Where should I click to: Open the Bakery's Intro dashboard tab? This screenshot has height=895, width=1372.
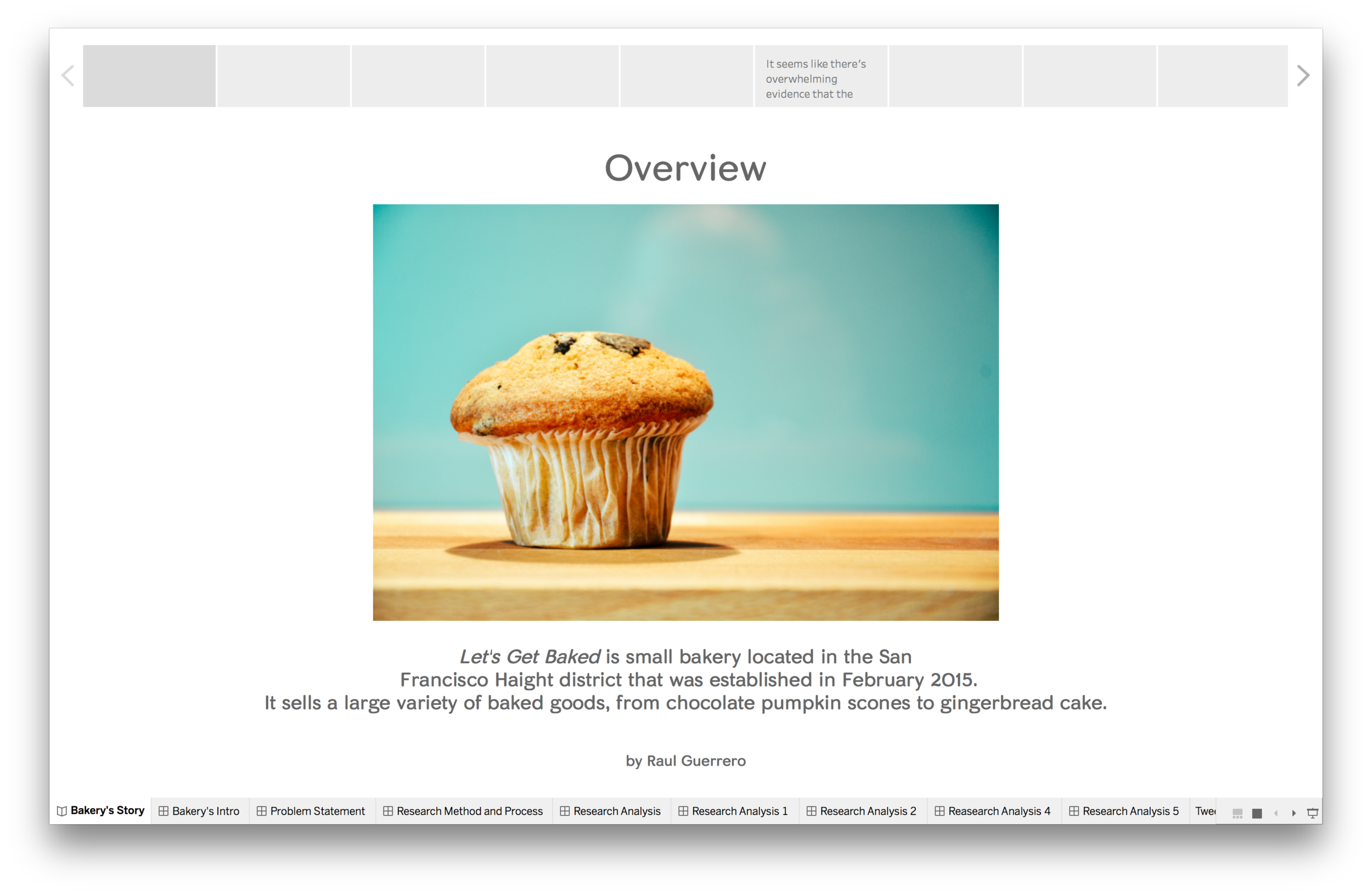click(199, 811)
